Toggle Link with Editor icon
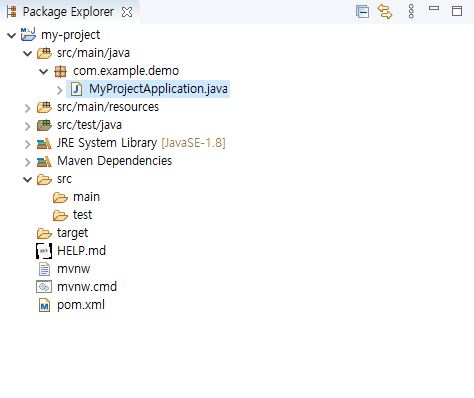Viewport: 474px width, 398px height. tap(385, 12)
